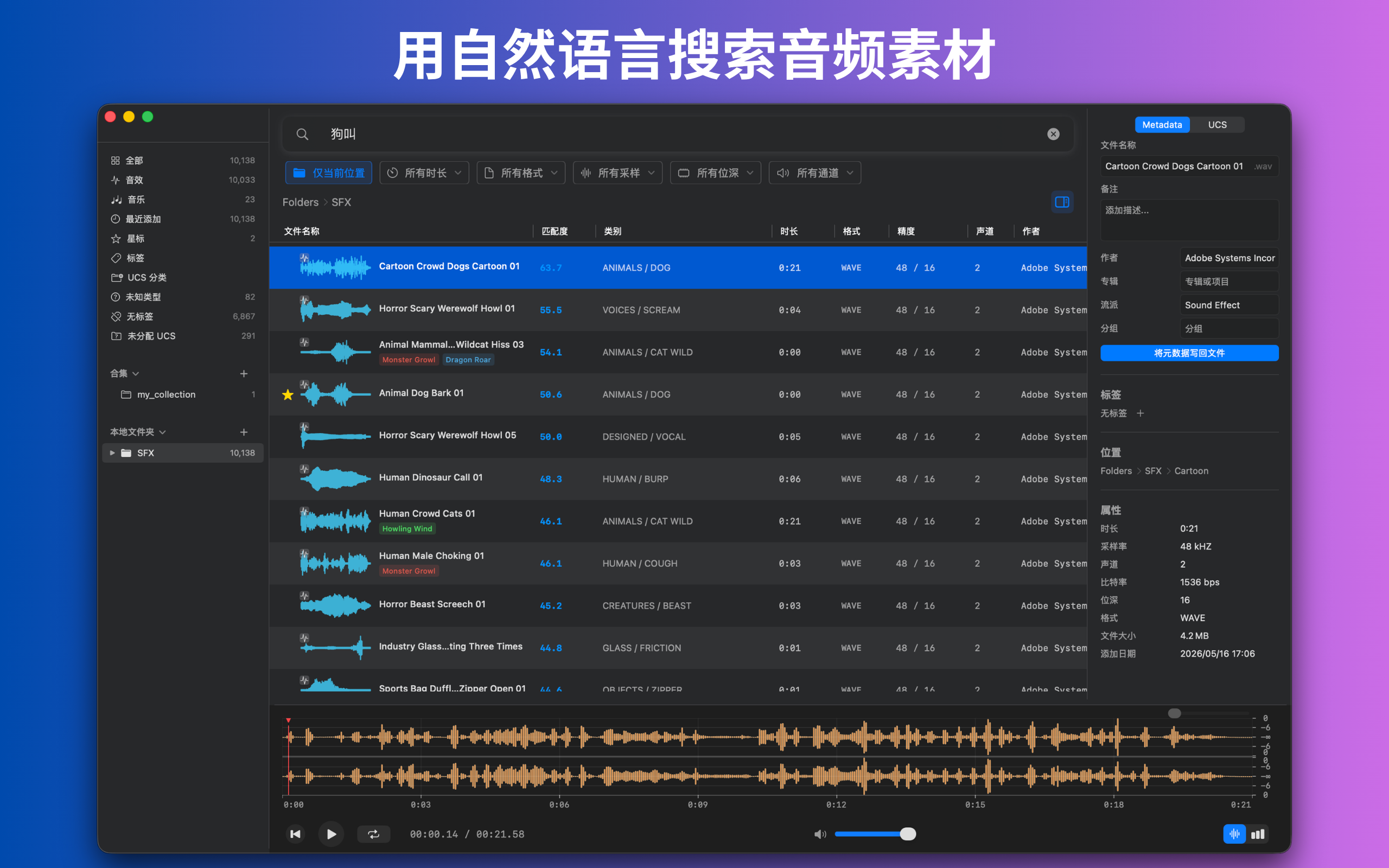Select the Human Dinosaur Call 01 row

(678, 479)
